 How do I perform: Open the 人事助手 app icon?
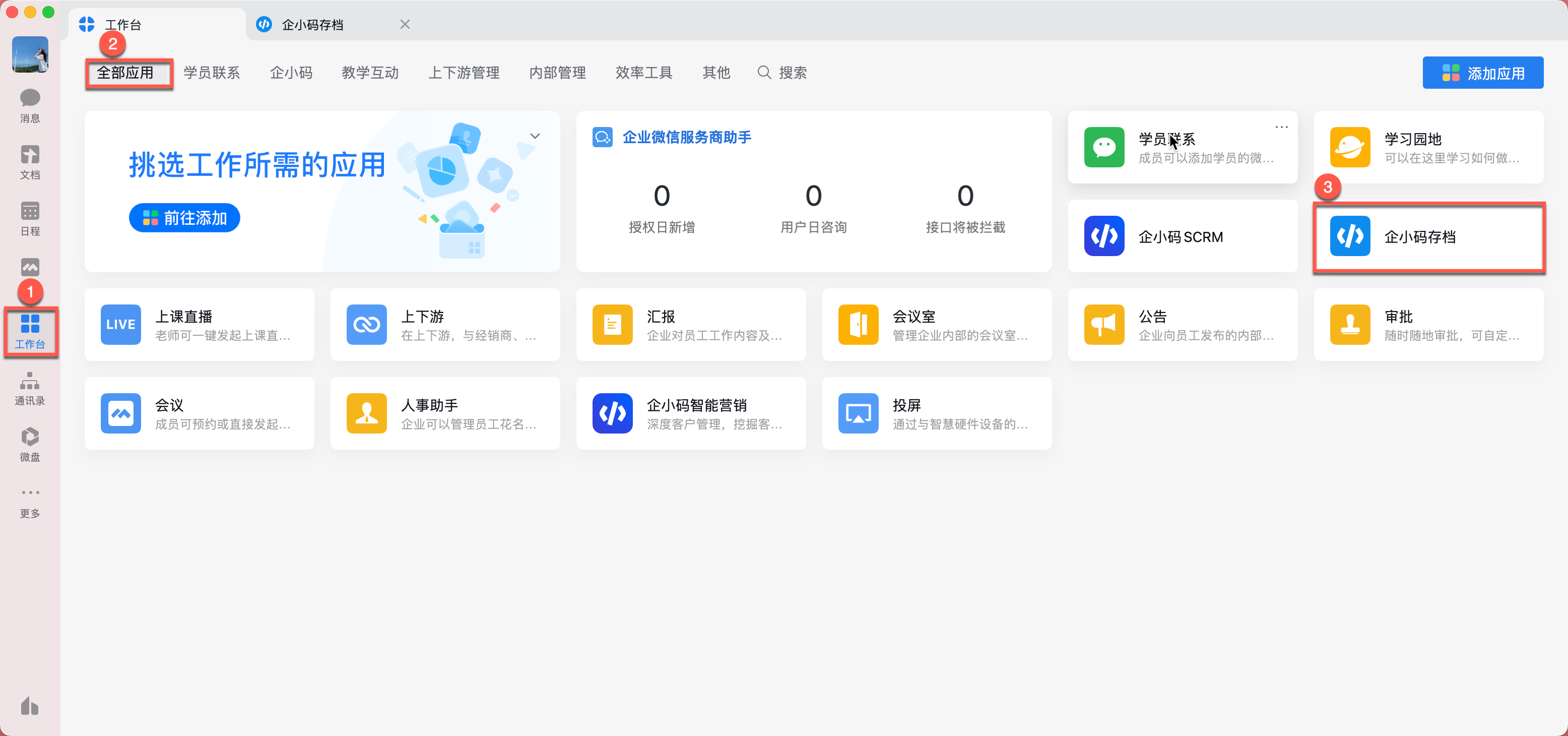coord(366,413)
